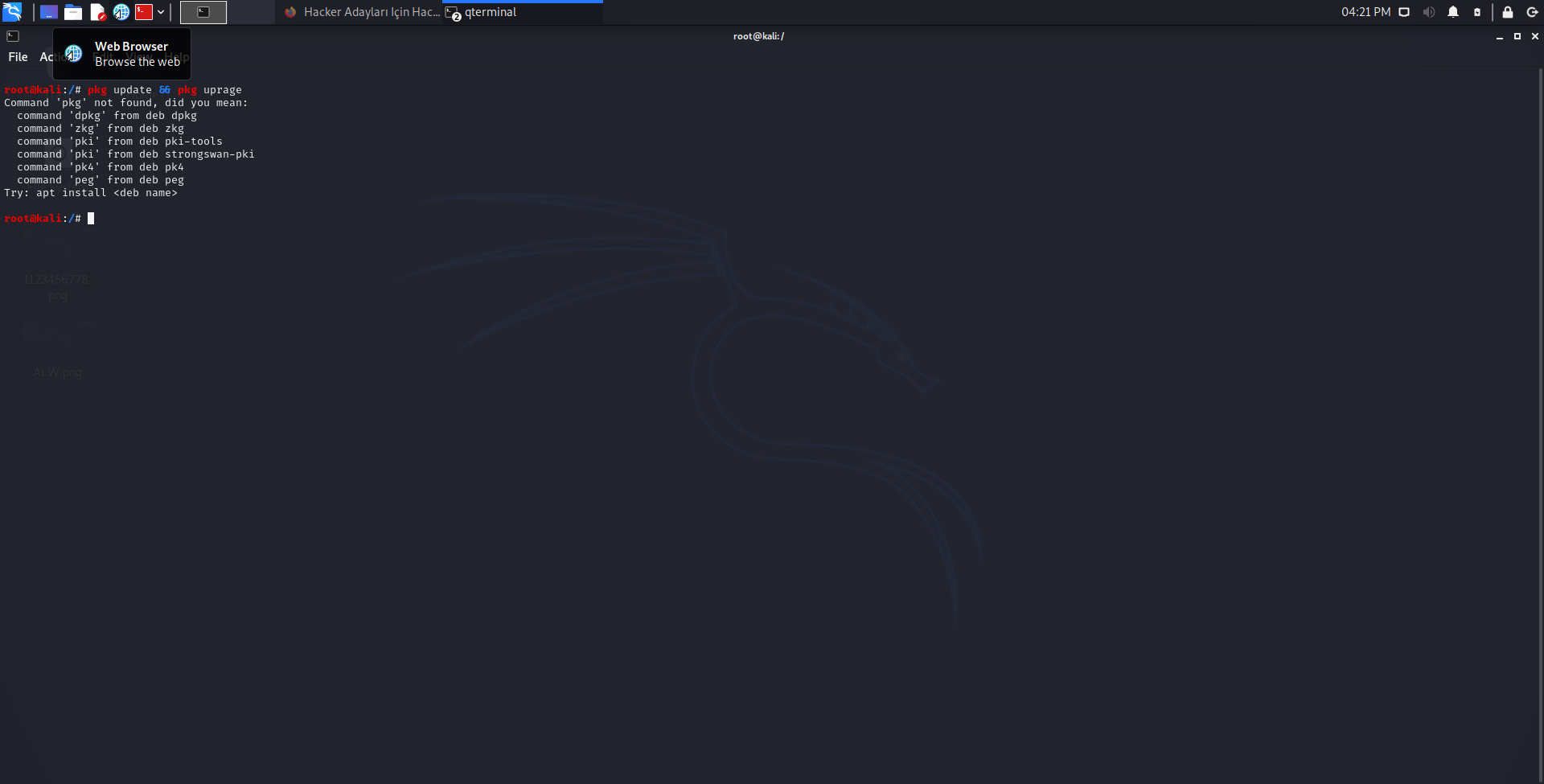The image size is (1544, 784).
Task: Select the workspace switcher thumbnail
Action: (203, 12)
